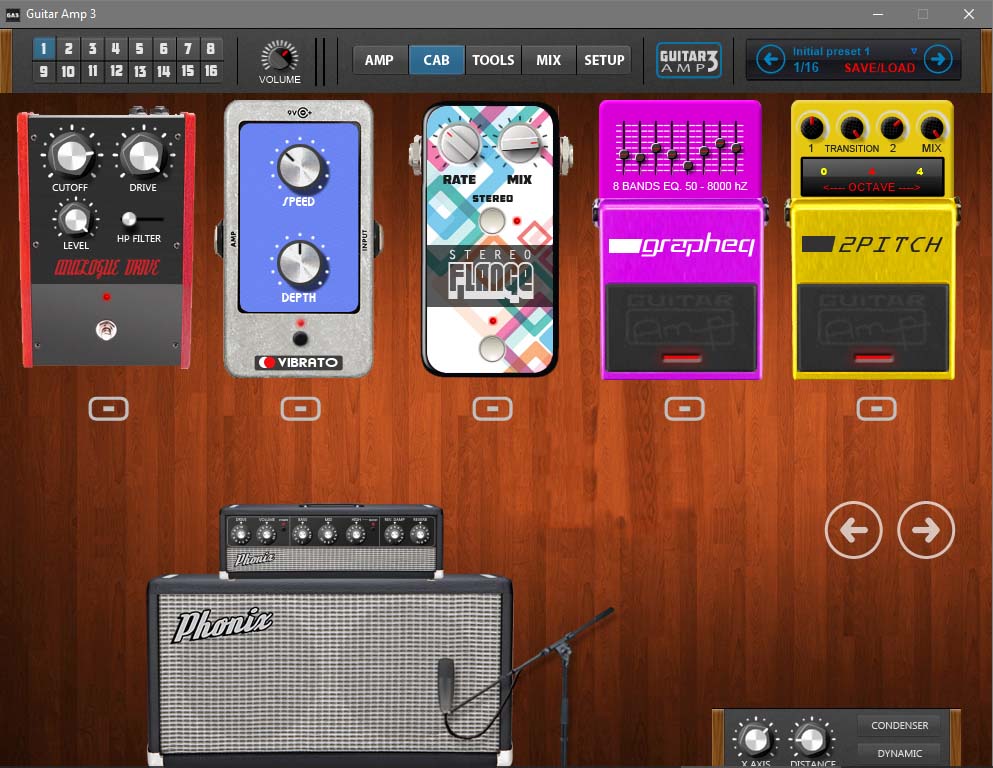Select the CONDENSER microphone type

899,726
